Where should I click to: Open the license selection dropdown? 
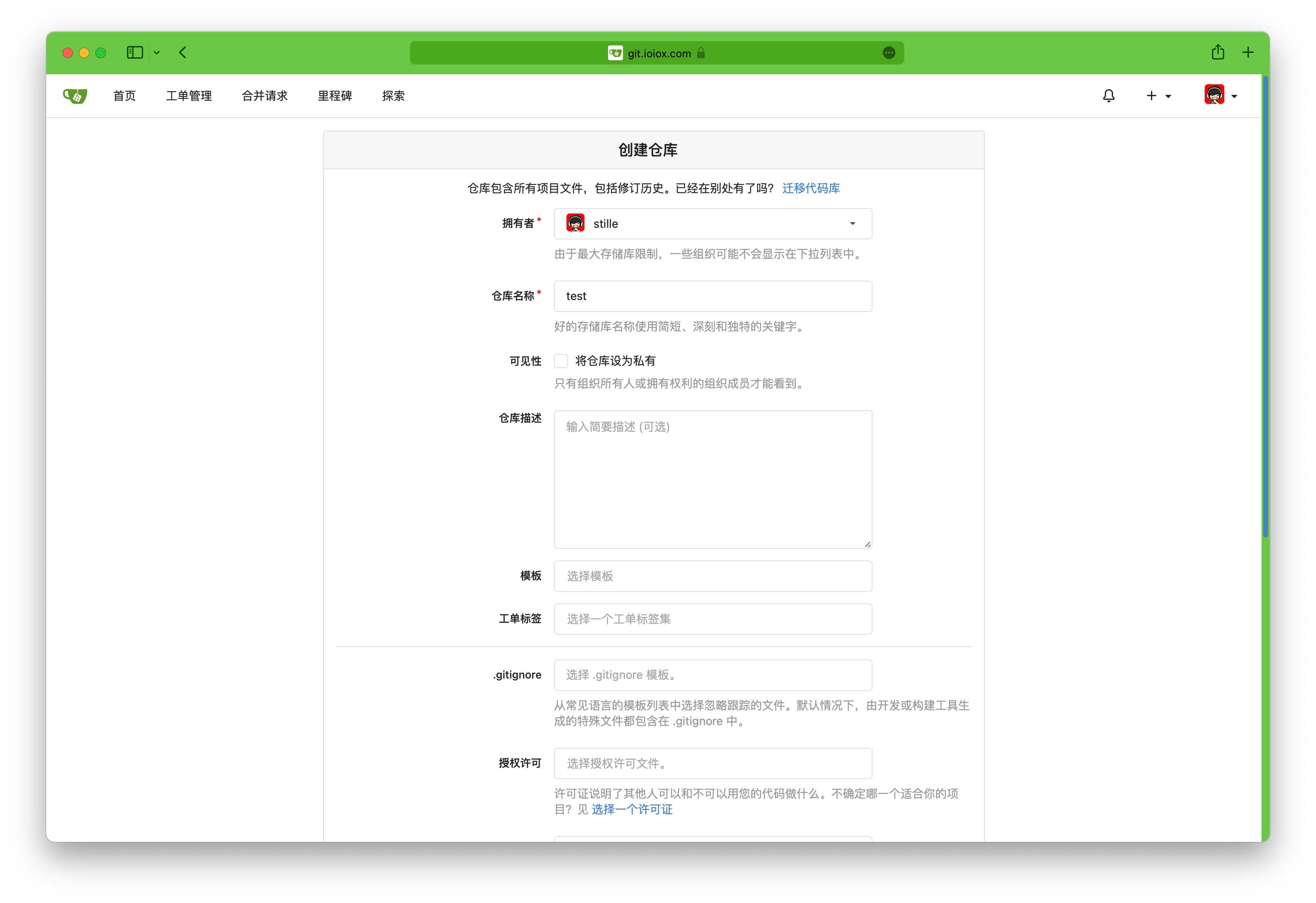point(712,763)
